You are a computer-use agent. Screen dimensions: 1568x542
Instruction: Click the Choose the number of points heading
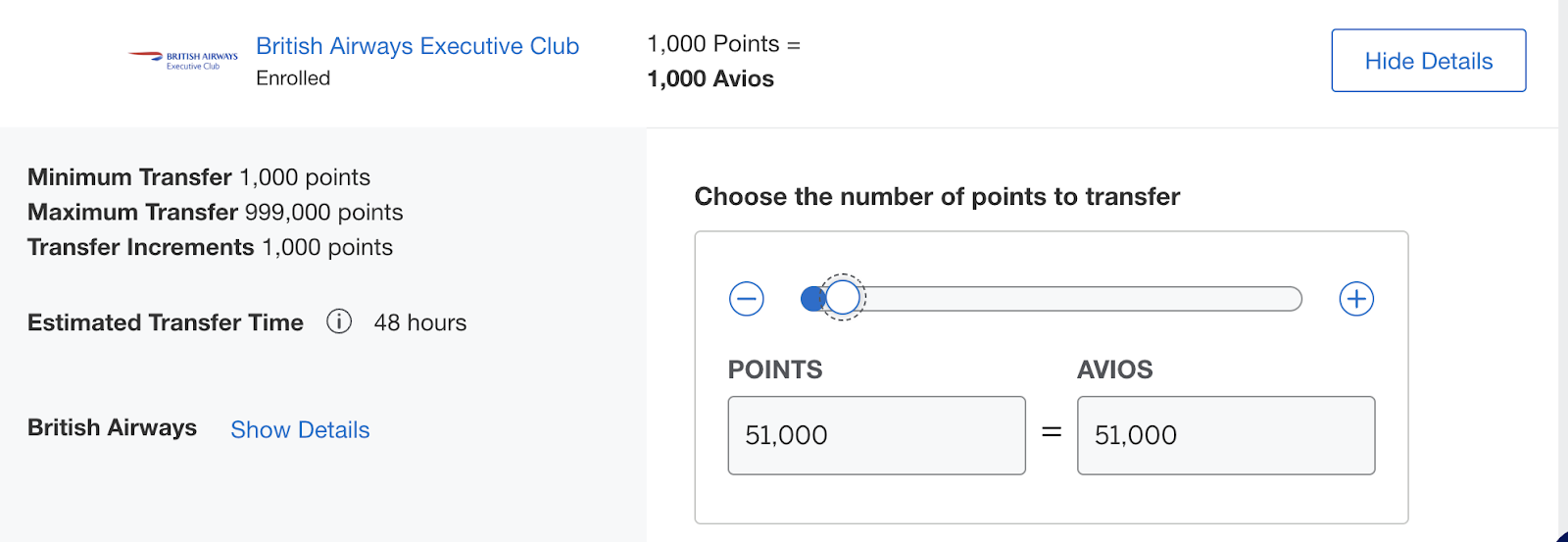937,197
